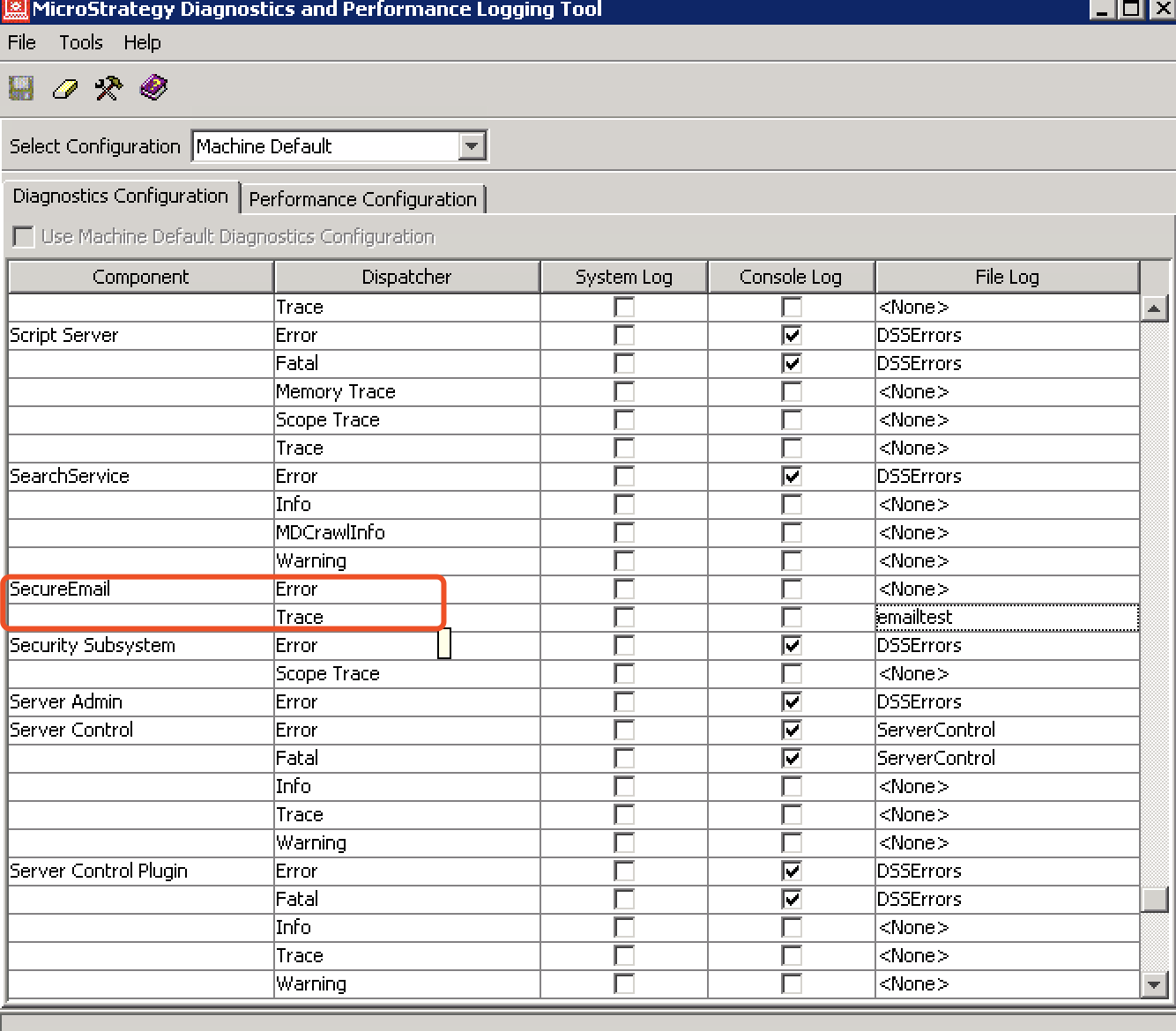This screenshot has width=1176, height=1031.
Task: Select the Security Subsystem component cell
Action: pos(141,645)
